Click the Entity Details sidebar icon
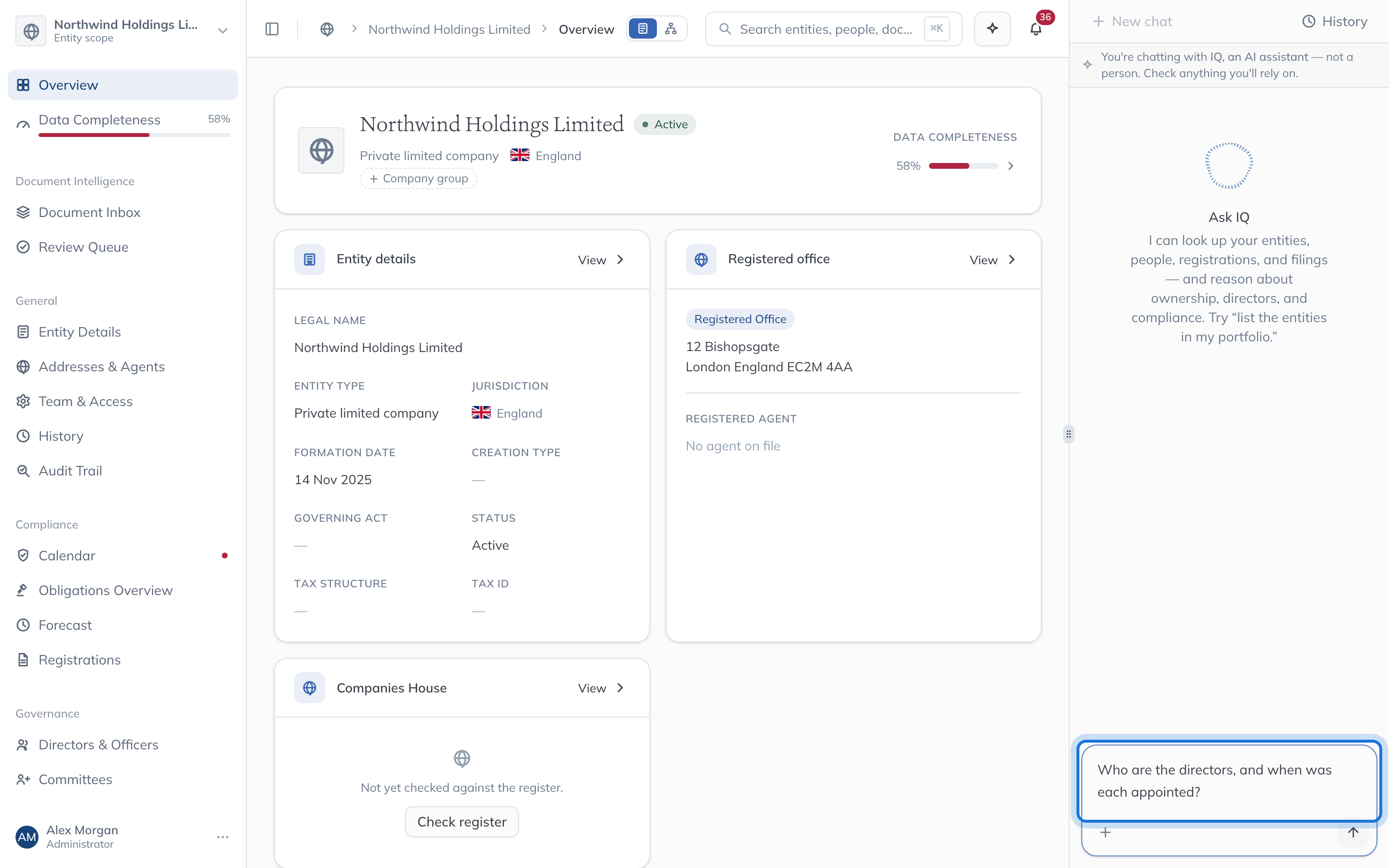Viewport: 1389px width, 868px height. [23, 332]
